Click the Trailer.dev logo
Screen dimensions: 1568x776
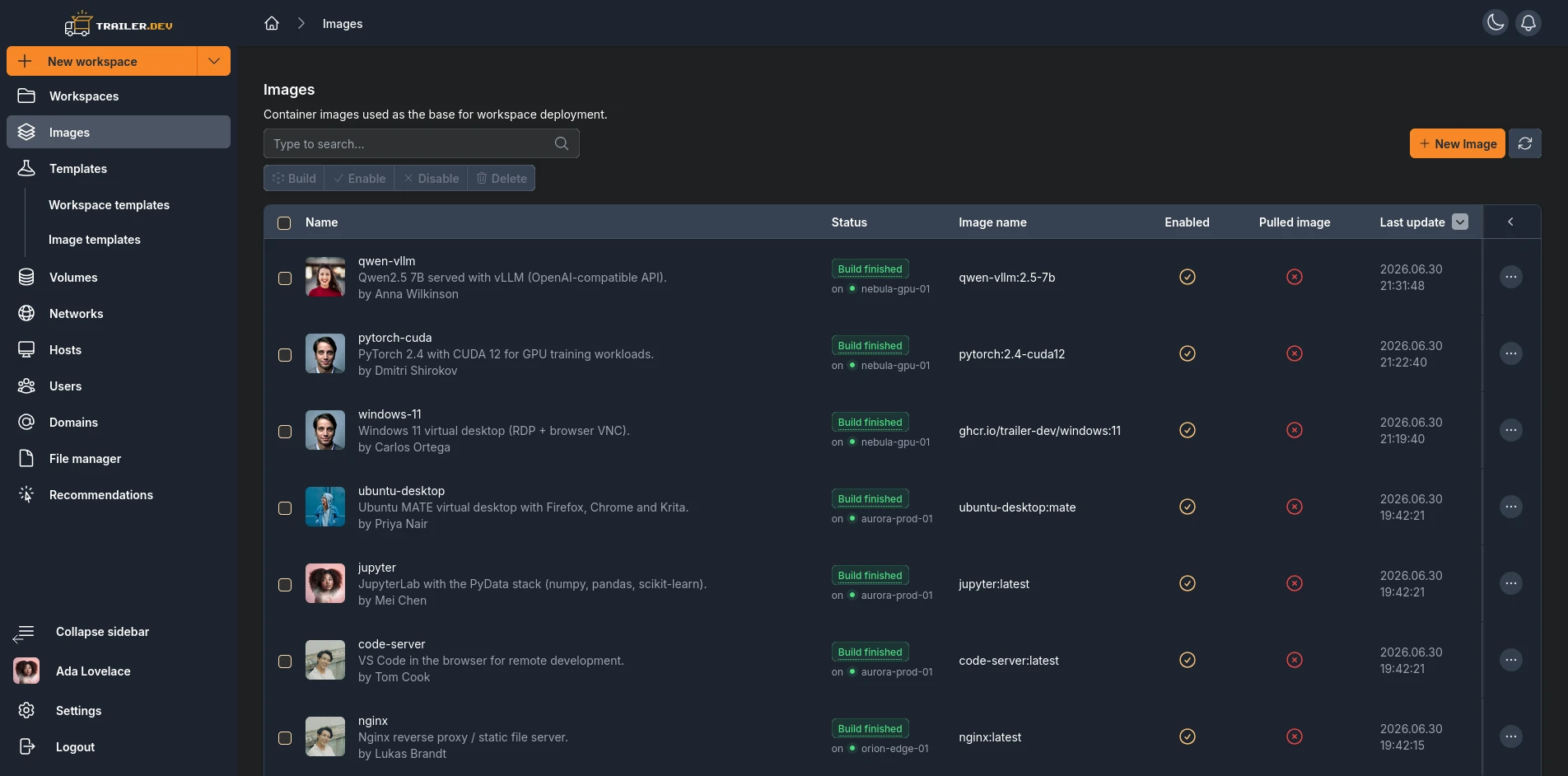click(x=119, y=25)
